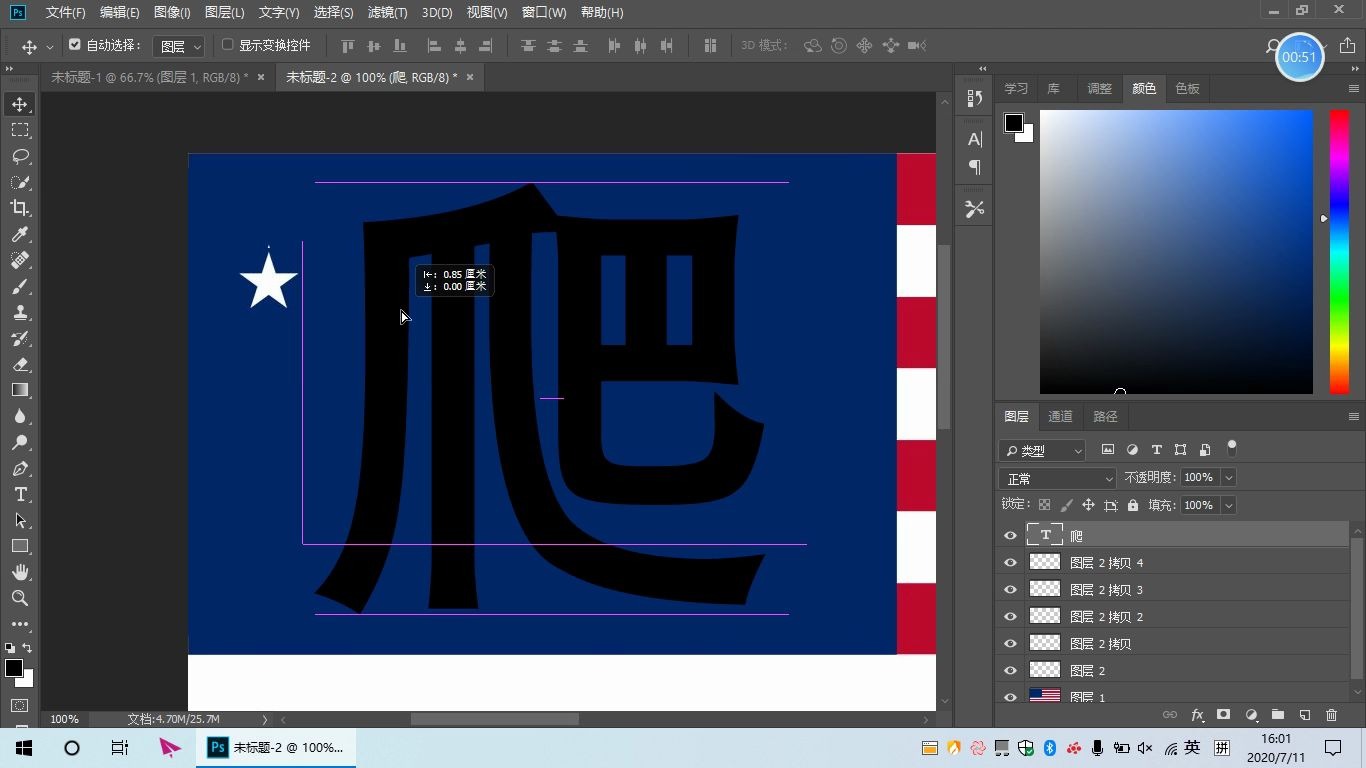Select the Clone Stamp tool

click(x=20, y=312)
